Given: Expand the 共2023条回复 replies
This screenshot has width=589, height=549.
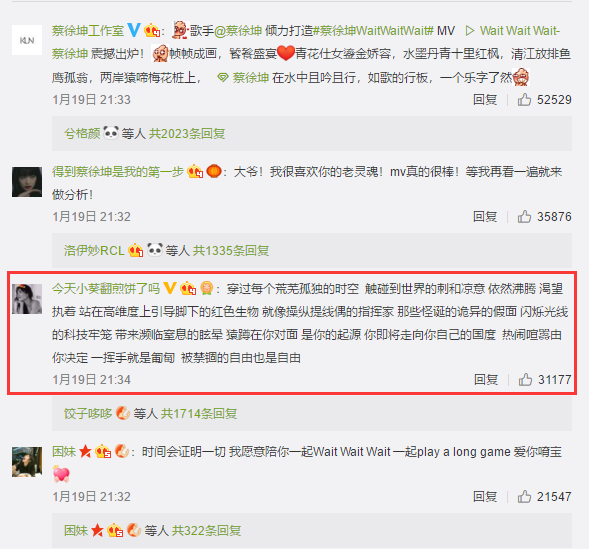Looking at the screenshot, I should pos(187,133).
